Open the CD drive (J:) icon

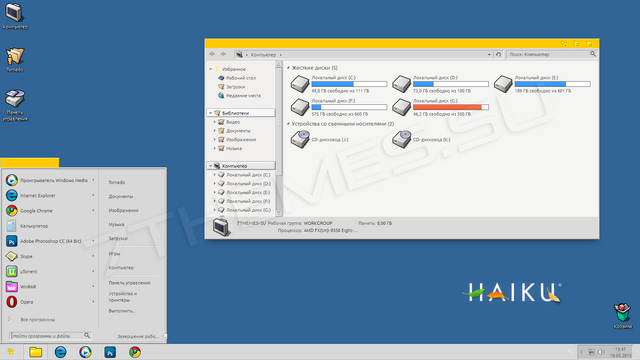coord(300,139)
